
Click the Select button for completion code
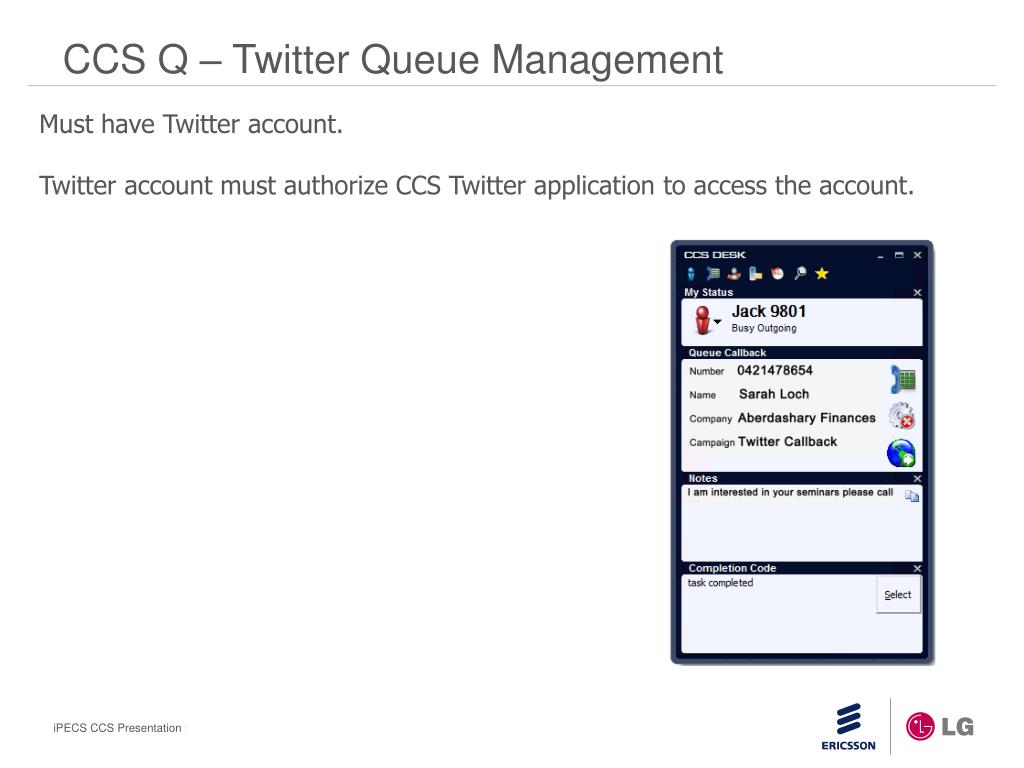click(898, 595)
